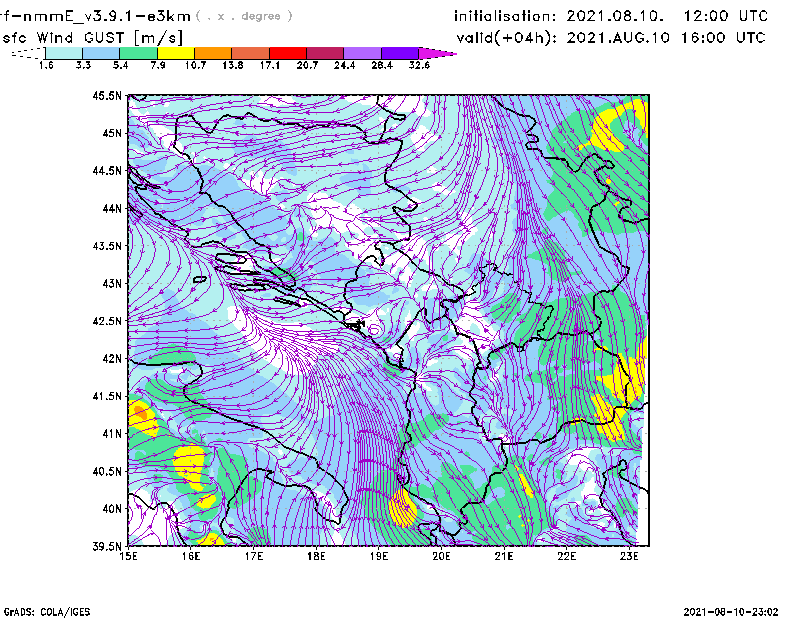Click the '45N' latitude label

pyautogui.click(x=112, y=133)
